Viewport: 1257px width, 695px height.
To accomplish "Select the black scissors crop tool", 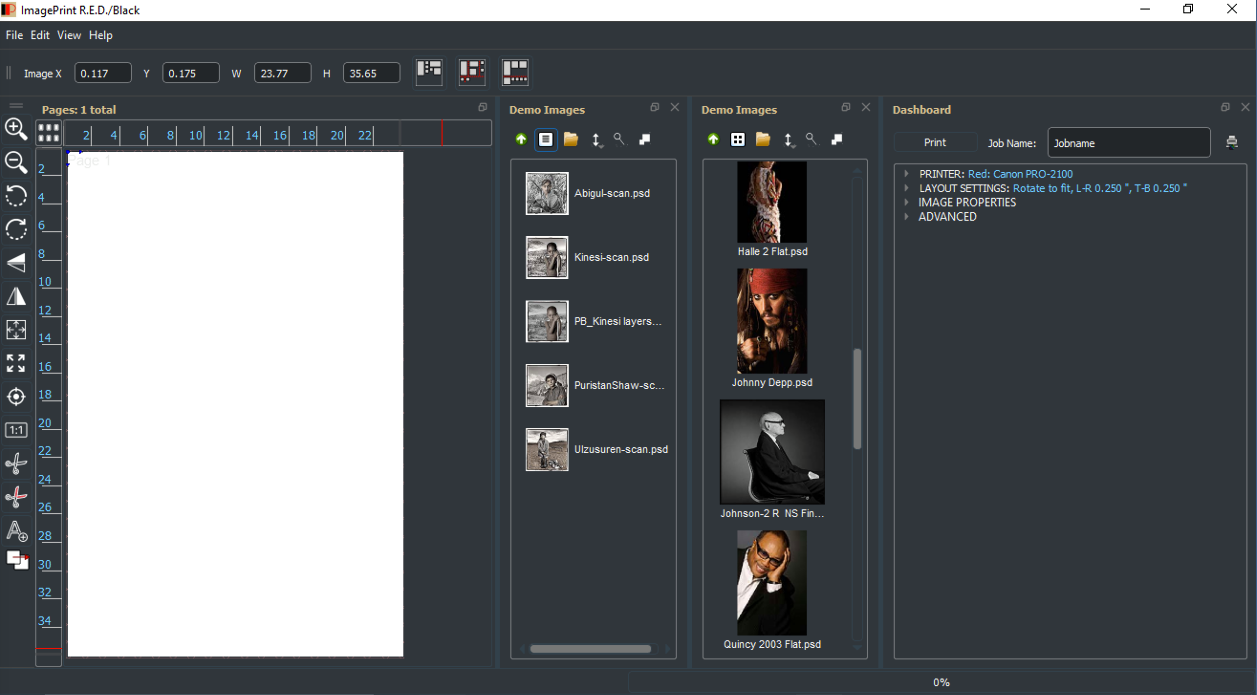I will tap(16, 463).
